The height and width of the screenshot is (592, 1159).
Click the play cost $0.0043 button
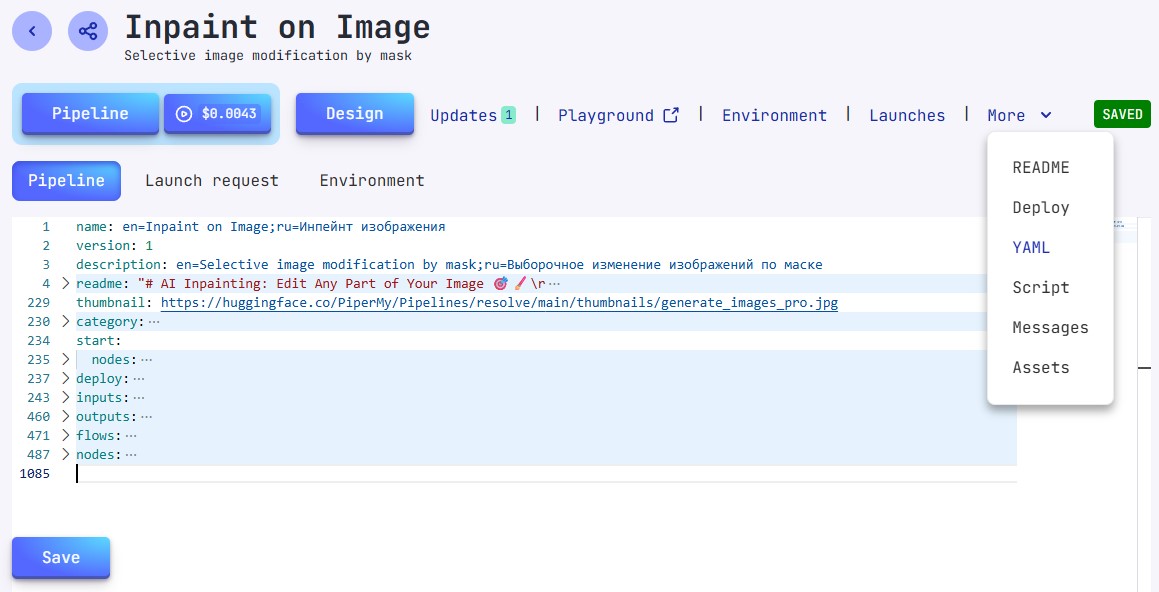coord(217,114)
